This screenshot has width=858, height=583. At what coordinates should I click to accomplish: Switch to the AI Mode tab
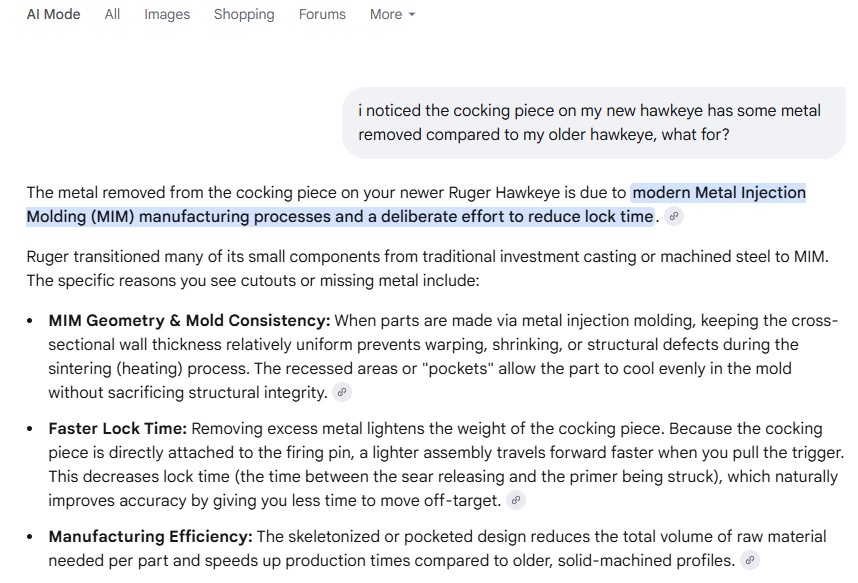tap(54, 14)
